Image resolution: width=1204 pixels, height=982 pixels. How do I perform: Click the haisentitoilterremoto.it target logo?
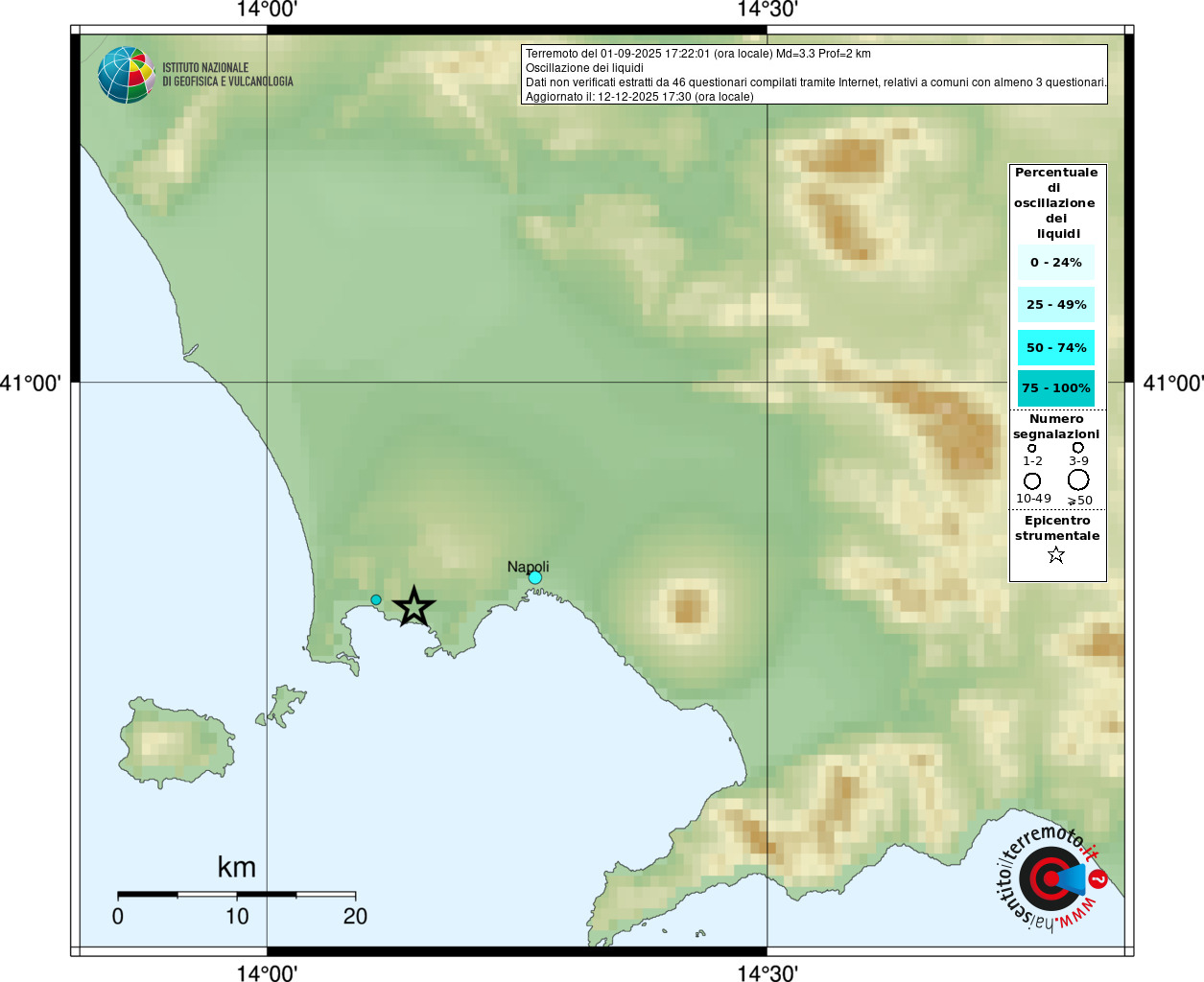tap(1051, 878)
